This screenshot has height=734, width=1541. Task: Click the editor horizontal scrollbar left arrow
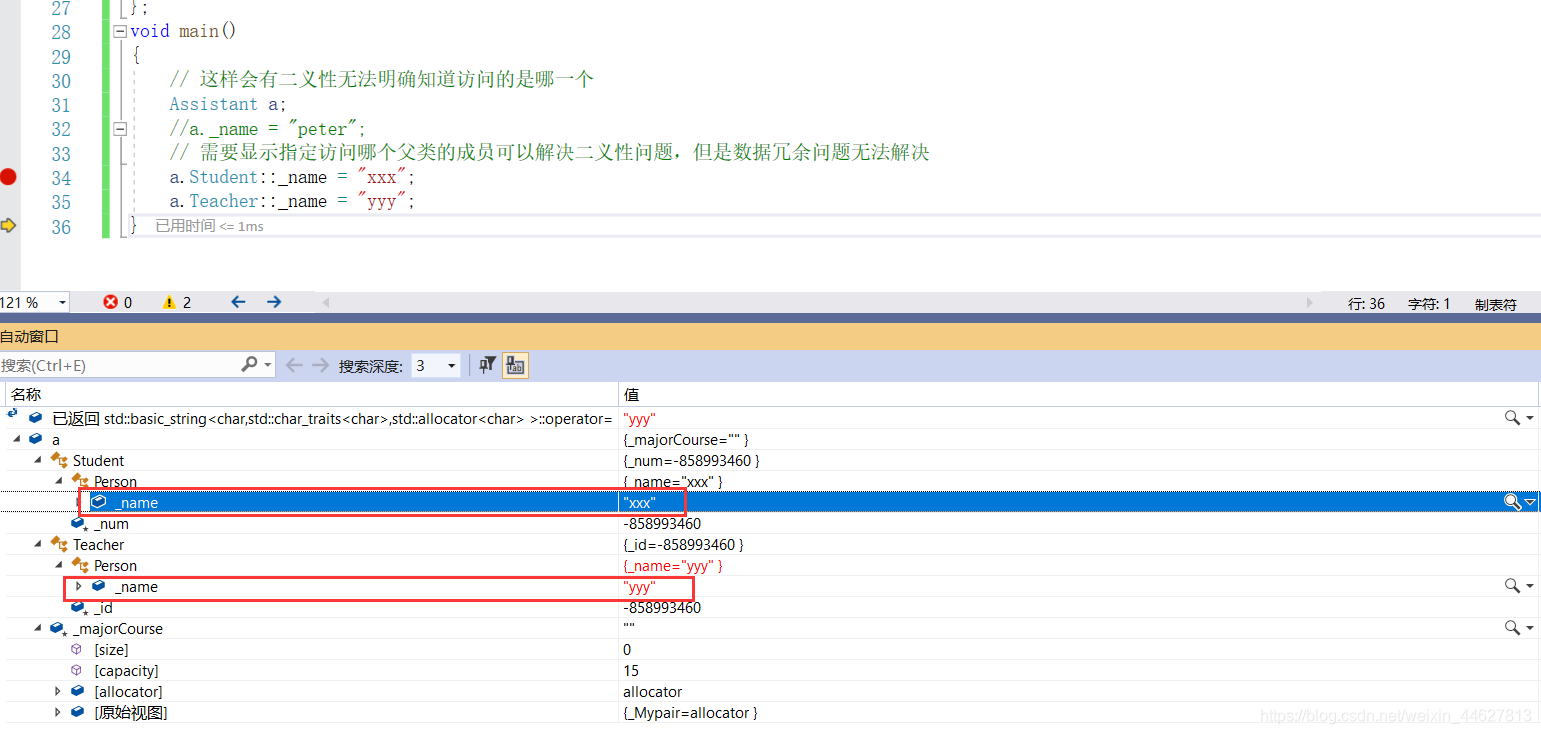(x=325, y=302)
